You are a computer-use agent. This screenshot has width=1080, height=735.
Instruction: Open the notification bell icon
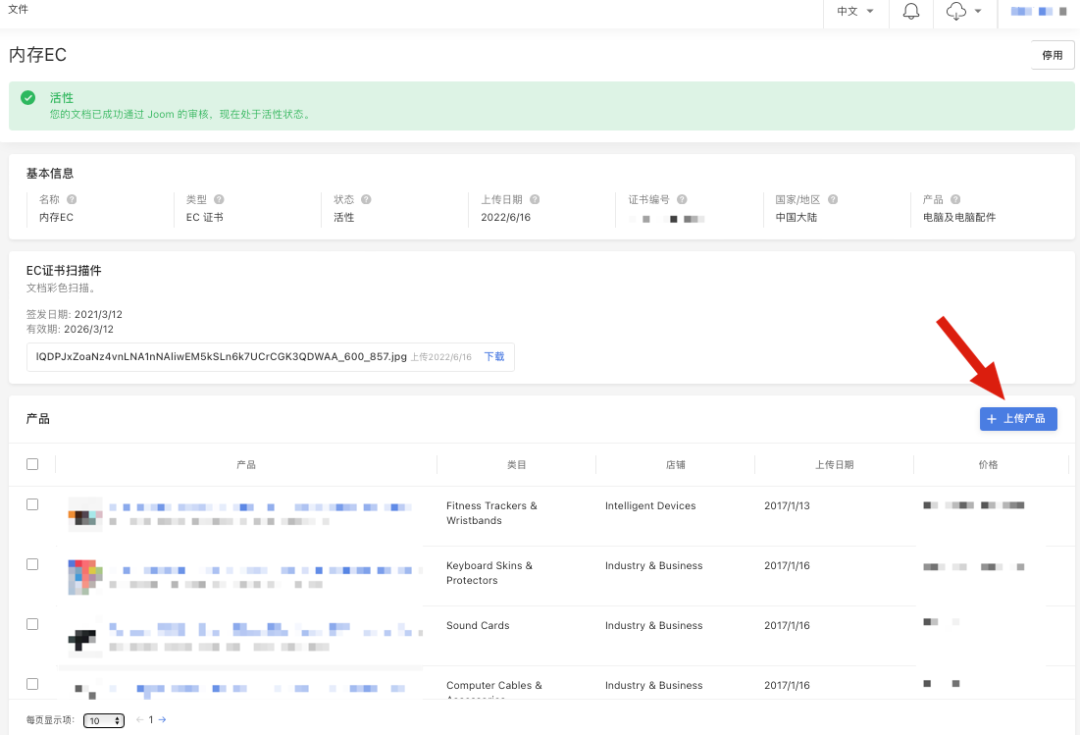pyautogui.click(x=911, y=12)
